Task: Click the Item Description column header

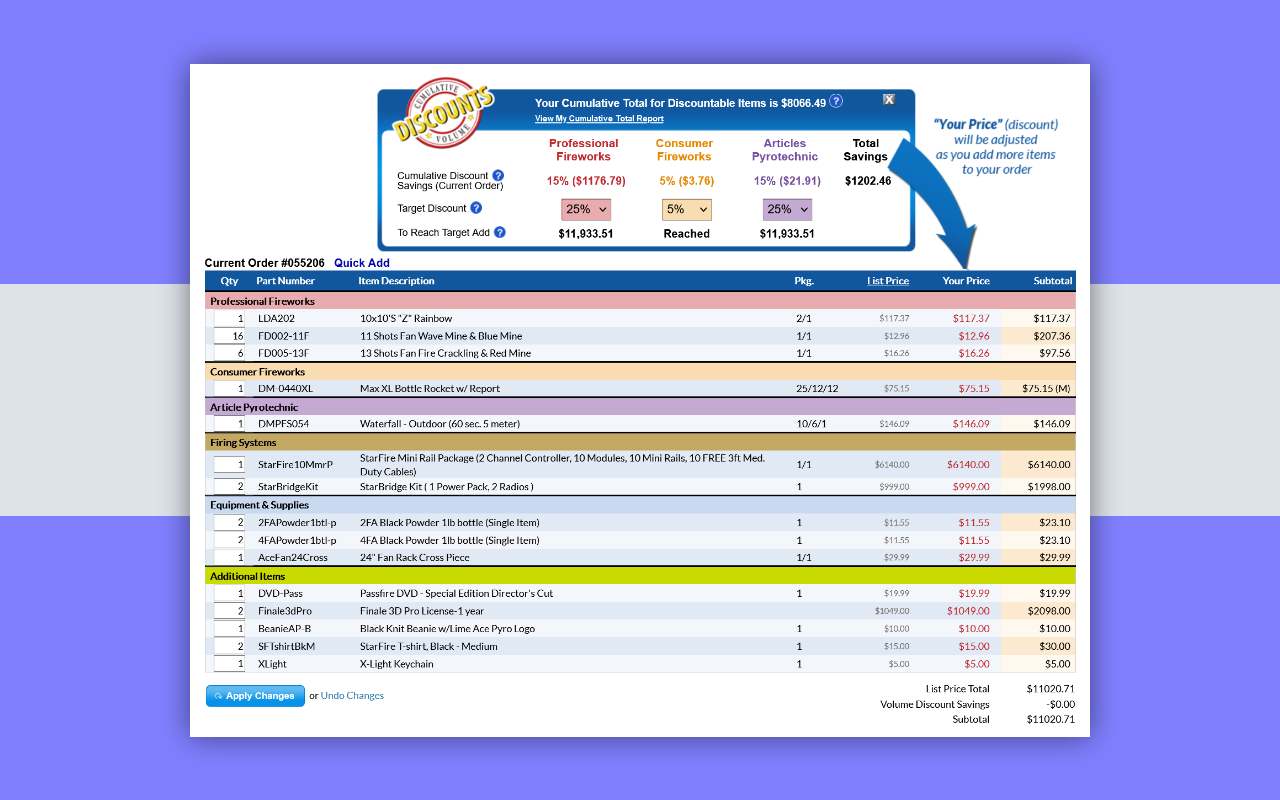Action: point(397,281)
